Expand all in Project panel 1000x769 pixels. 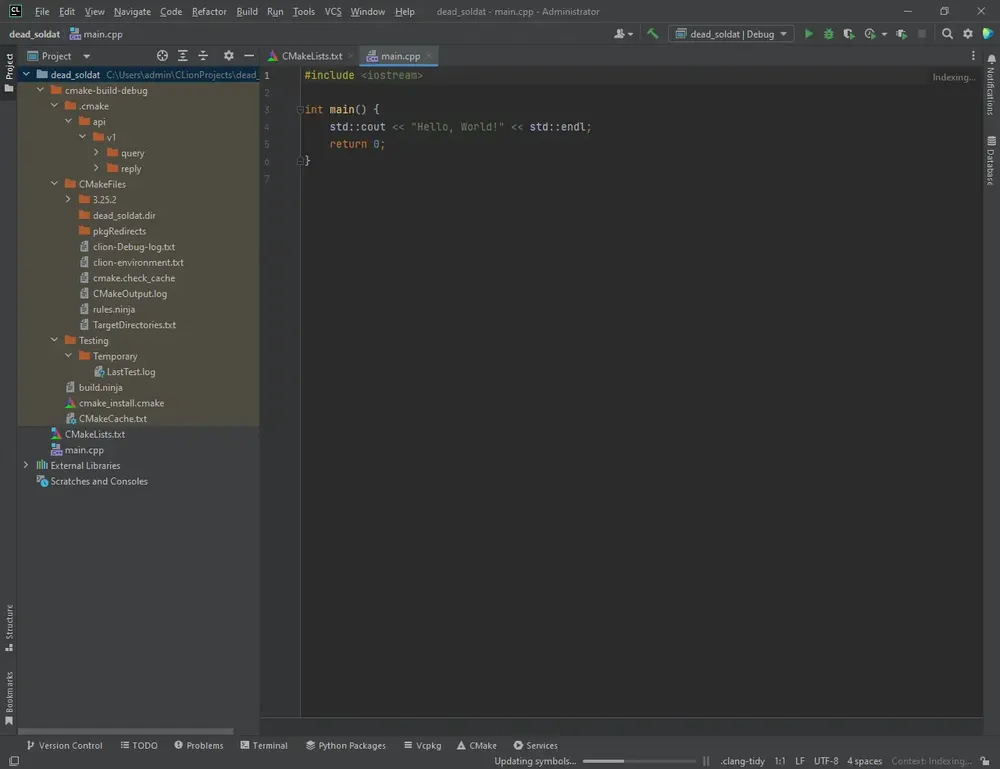point(183,56)
